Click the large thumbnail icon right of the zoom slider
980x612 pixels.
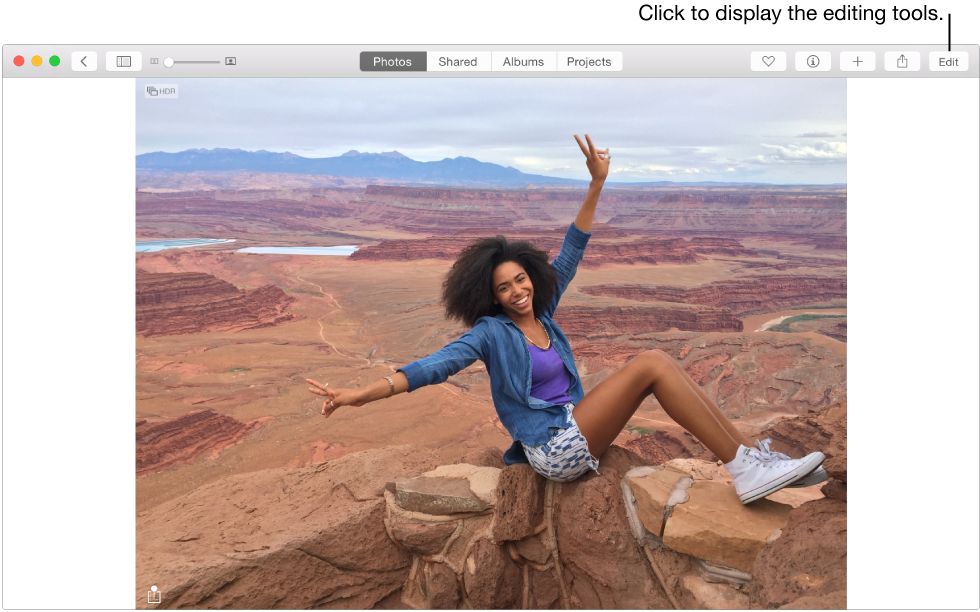(230, 61)
